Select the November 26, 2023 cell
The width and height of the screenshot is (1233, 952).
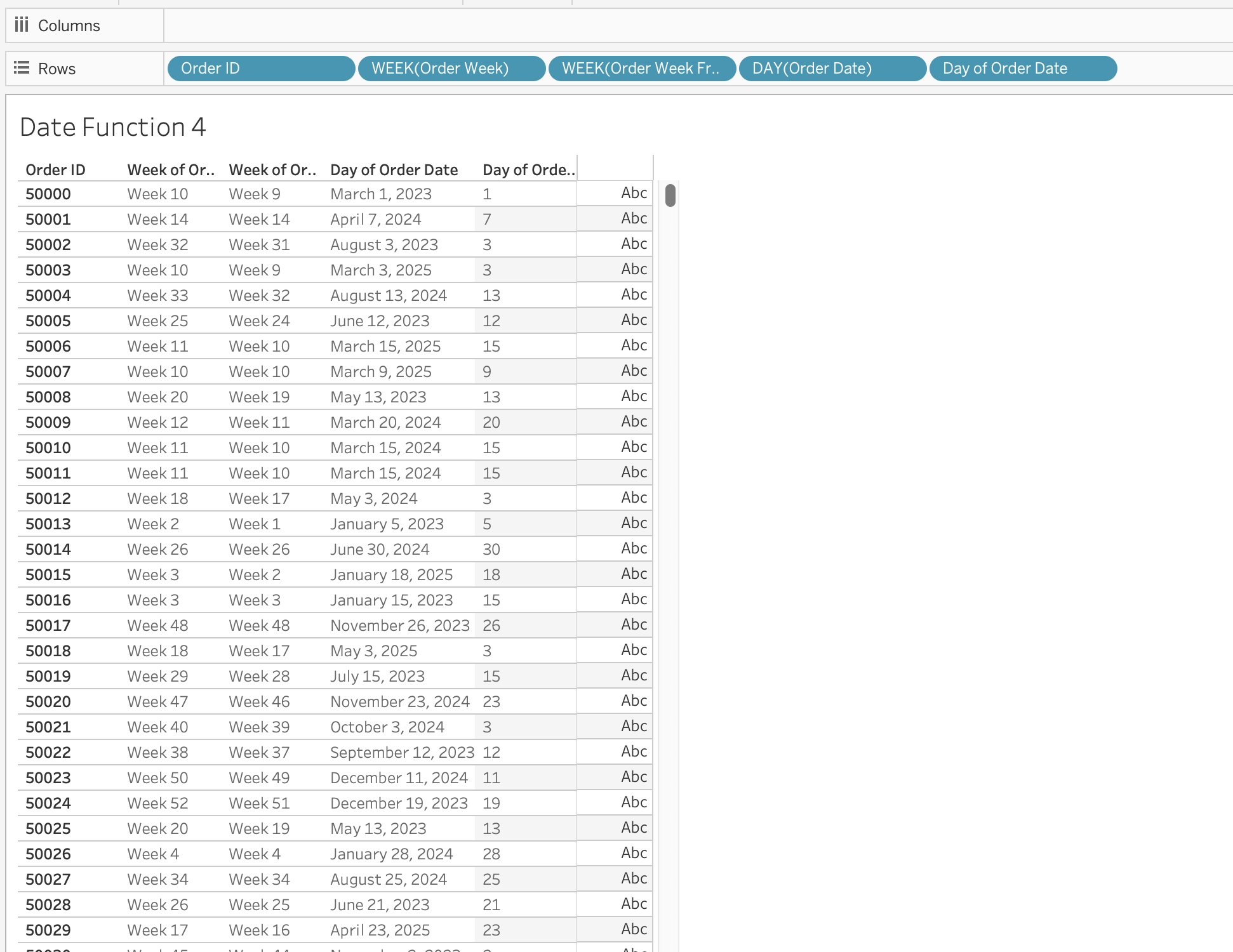click(x=400, y=626)
